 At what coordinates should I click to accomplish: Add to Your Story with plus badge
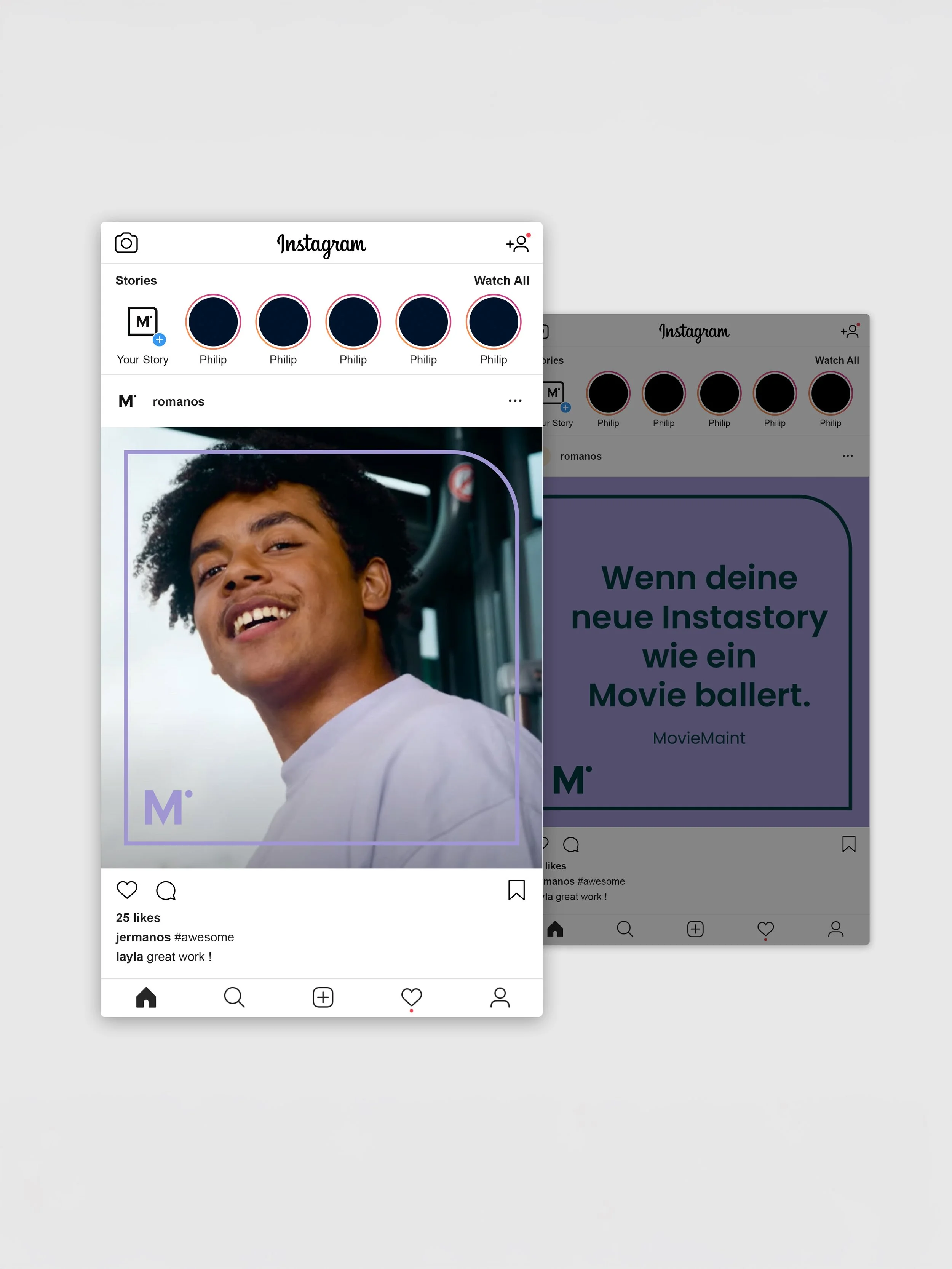click(x=159, y=340)
